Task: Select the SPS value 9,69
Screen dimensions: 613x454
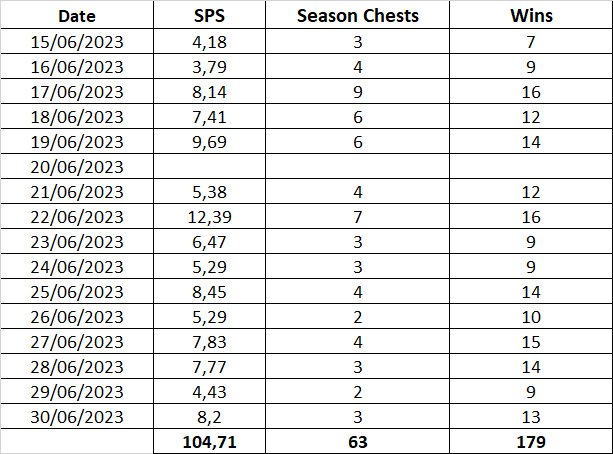Action: (x=210, y=141)
